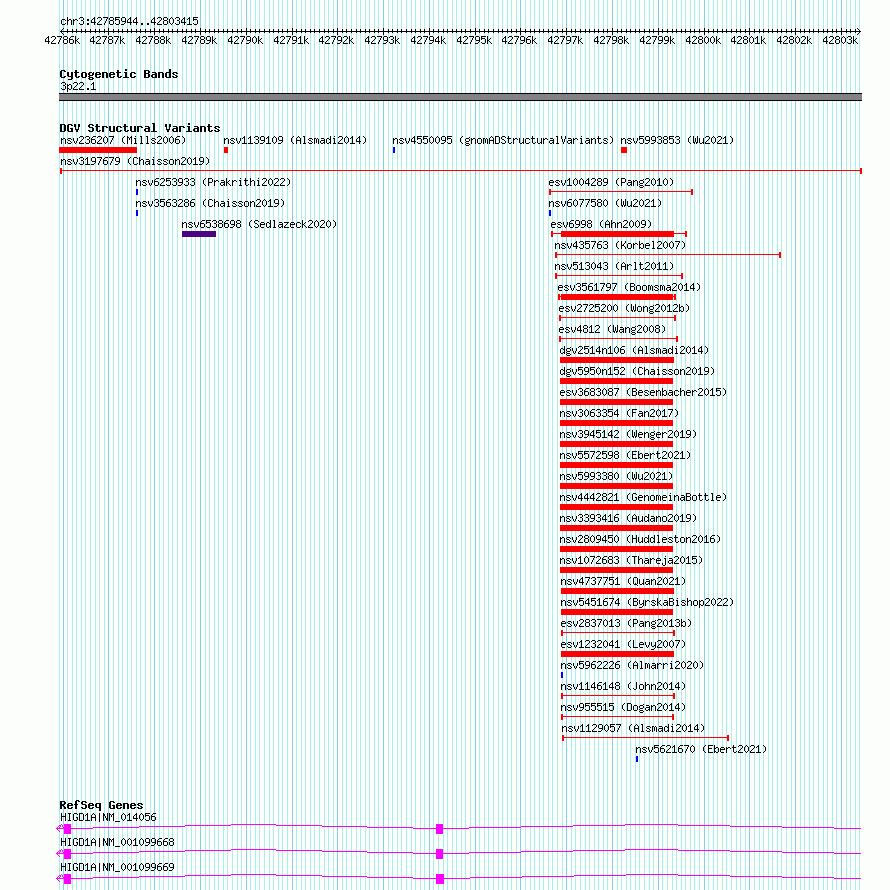Select nsv6077580 (Wu2021) label
The height and width of the screenshot is (890, 890).
tap(605, 203)
